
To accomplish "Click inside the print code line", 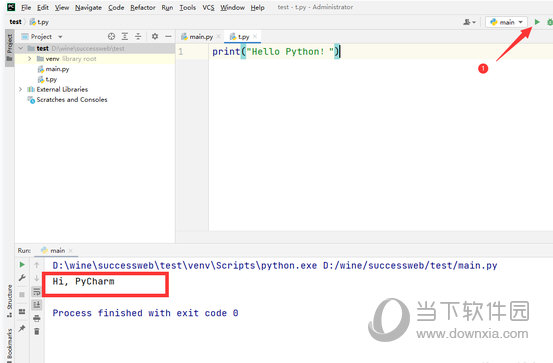I will click(x=275, y=52).
